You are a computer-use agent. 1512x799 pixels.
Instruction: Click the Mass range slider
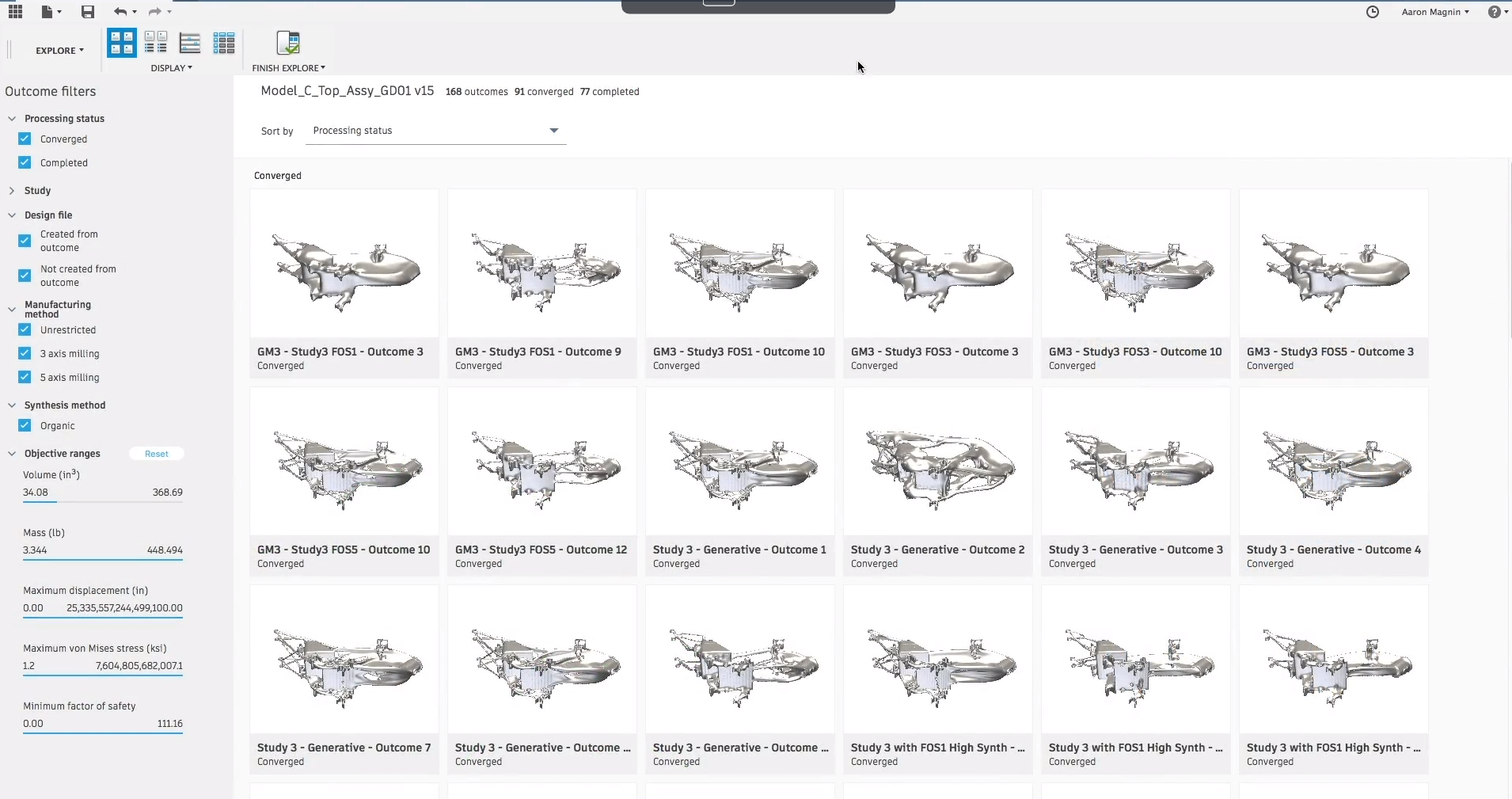(x=103, y=559)
